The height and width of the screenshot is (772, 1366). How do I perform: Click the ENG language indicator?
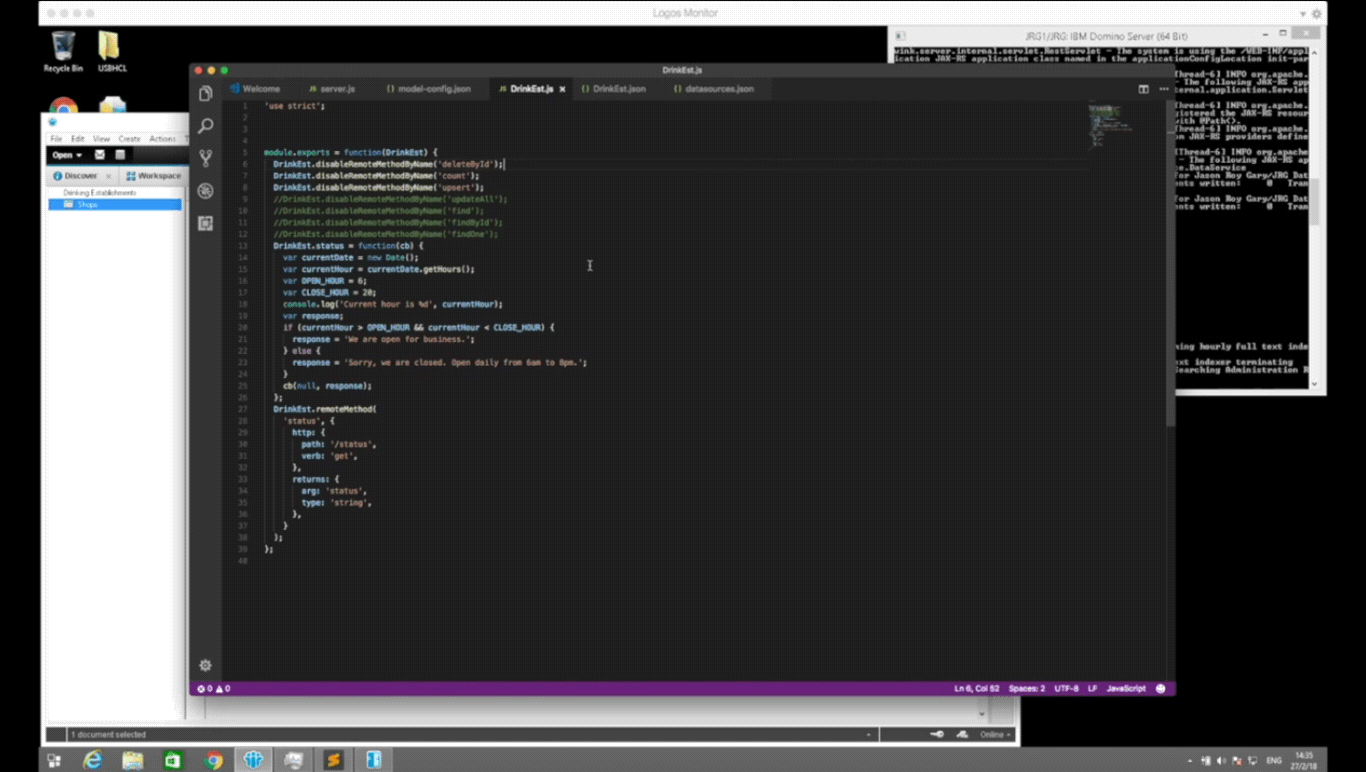click(1274, 761)
